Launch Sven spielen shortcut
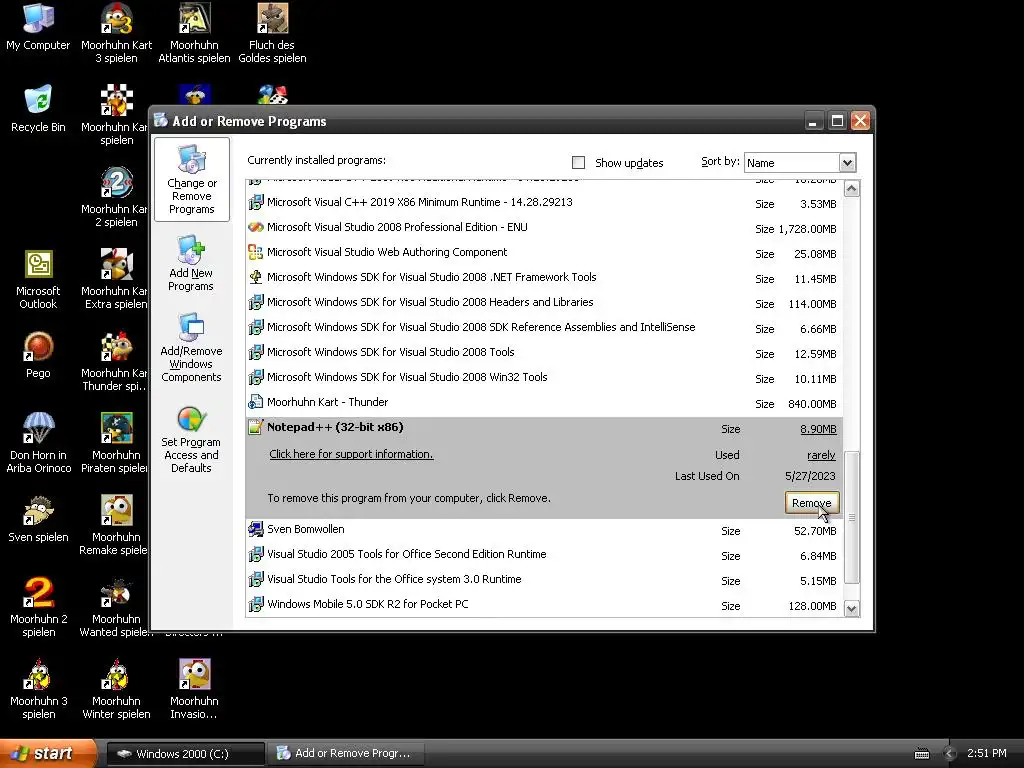Screen dimensions: 1024x768 click(x=38, y=519)
